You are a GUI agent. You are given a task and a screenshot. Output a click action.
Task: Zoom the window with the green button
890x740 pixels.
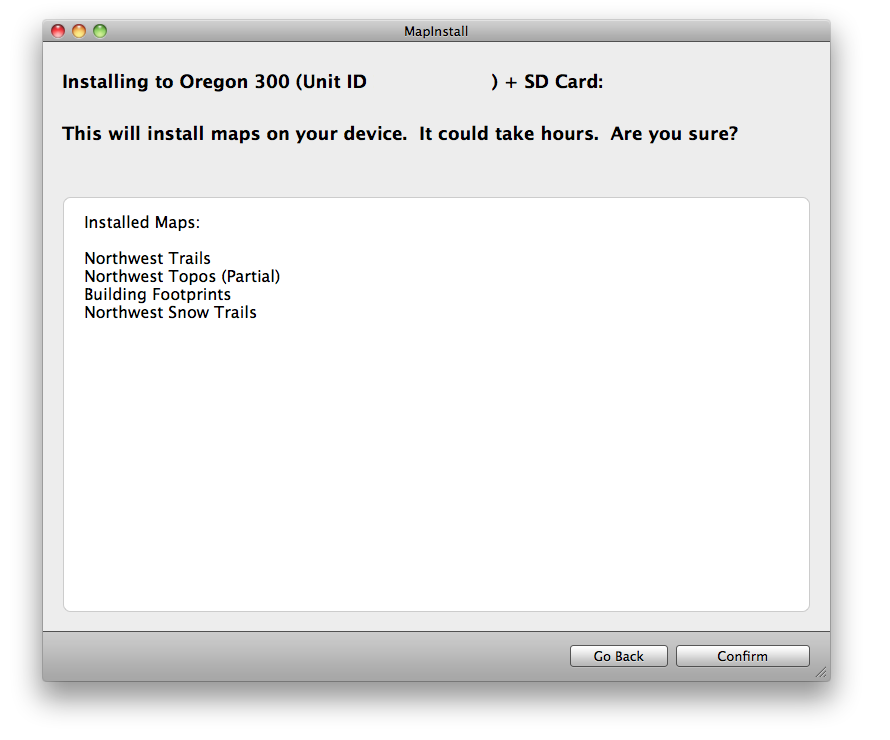pos(100,31)
